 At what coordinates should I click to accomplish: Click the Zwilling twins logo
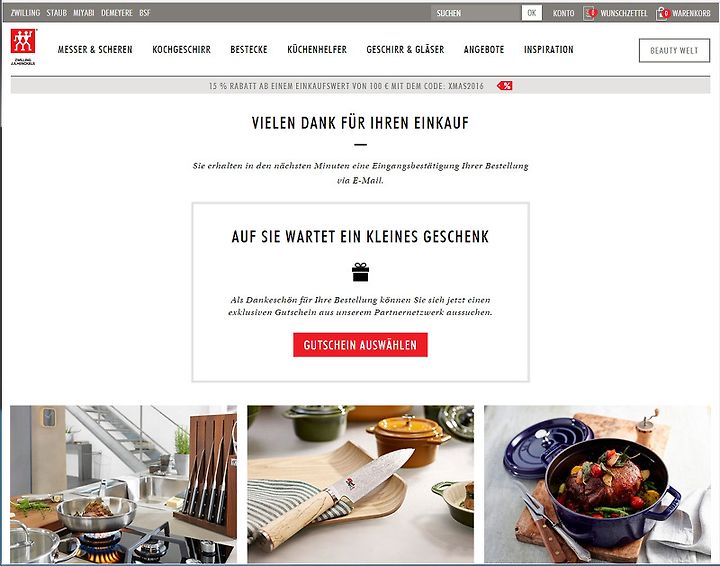pos(23,47)
